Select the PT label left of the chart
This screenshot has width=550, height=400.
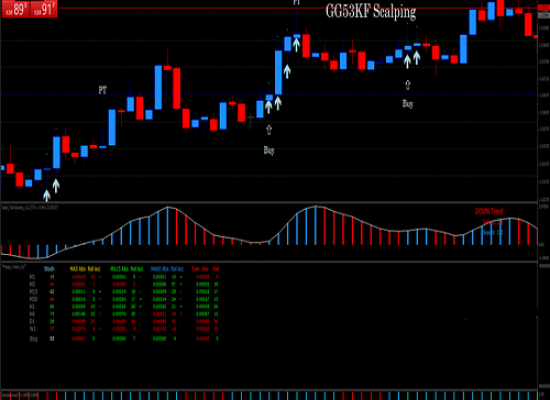click(x=102, y=90)
